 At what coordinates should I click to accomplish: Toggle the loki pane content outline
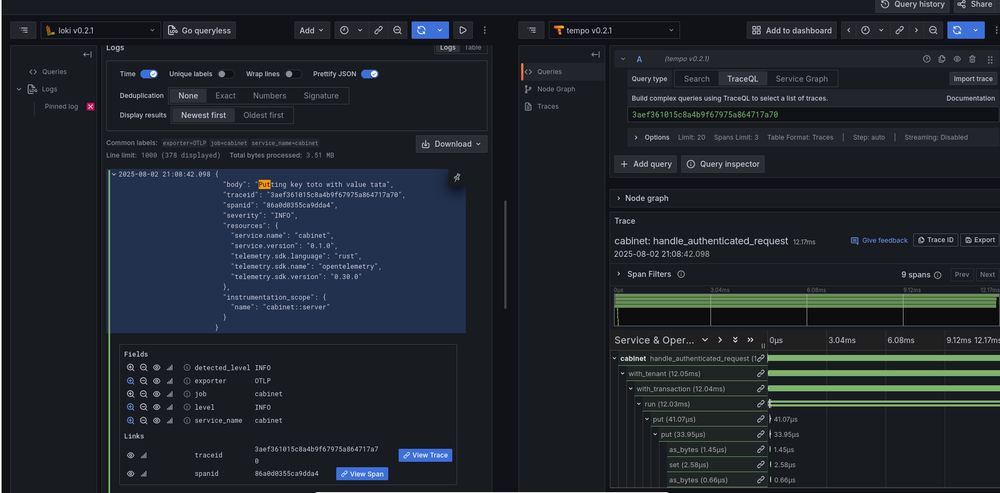(x=24, y=30)
